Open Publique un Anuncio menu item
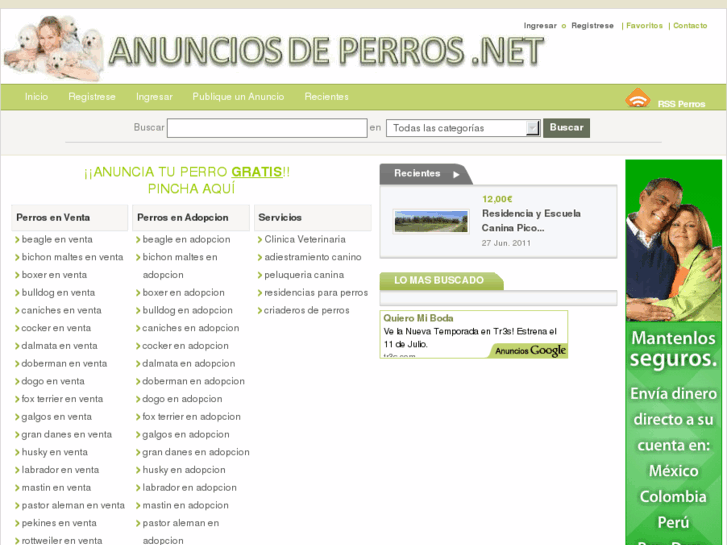 (x=238, y=96)
